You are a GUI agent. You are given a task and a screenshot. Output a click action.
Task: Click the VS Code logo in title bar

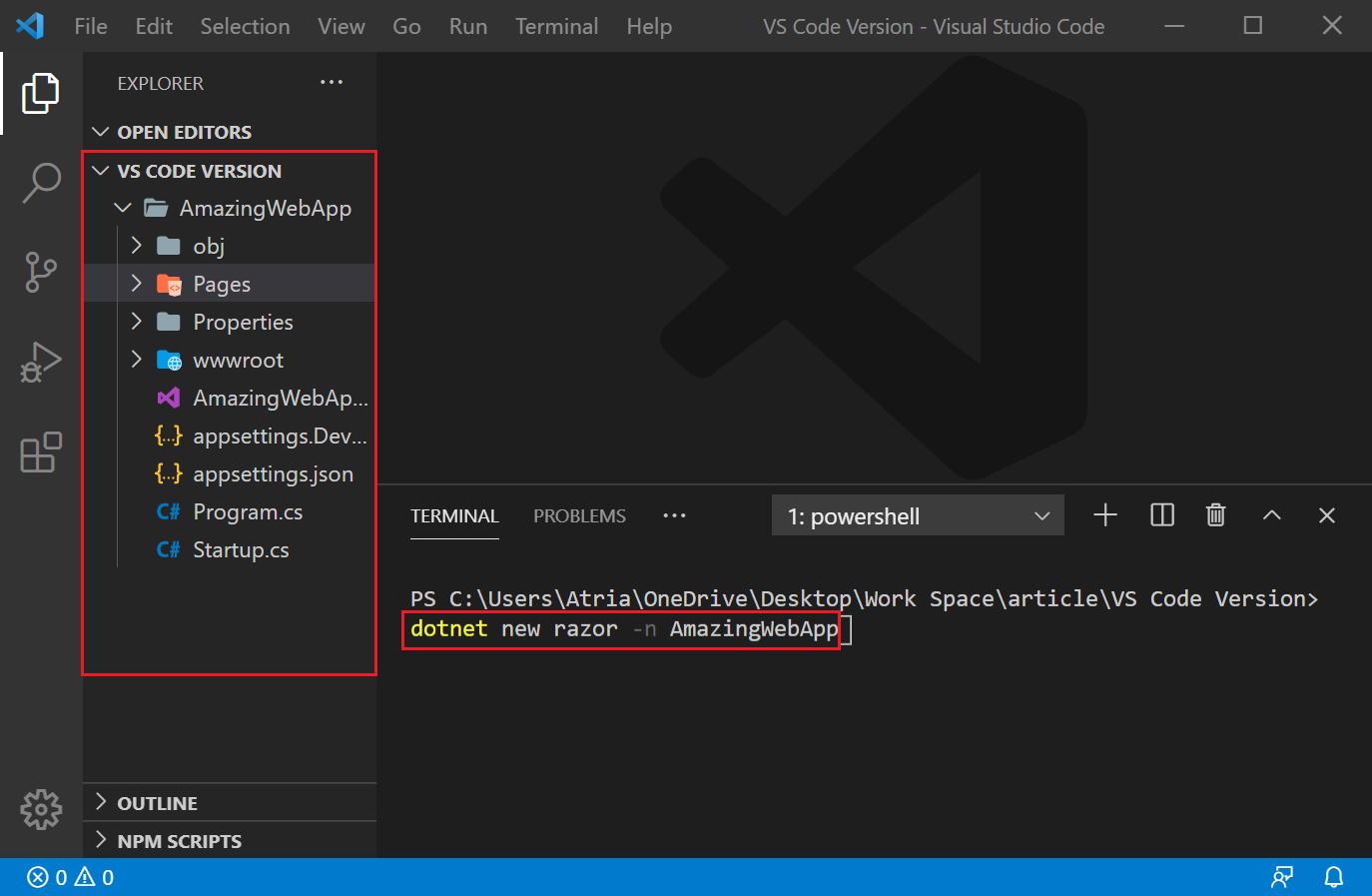pyautogui.click(x=30, y=26)
